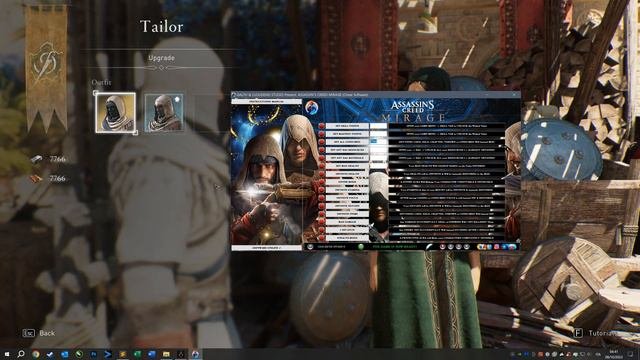Image resolution: width=640 pixels, height=360 pixels.
Task: Click the white feather icon in the trainer footer
Action: pos(429,247)
